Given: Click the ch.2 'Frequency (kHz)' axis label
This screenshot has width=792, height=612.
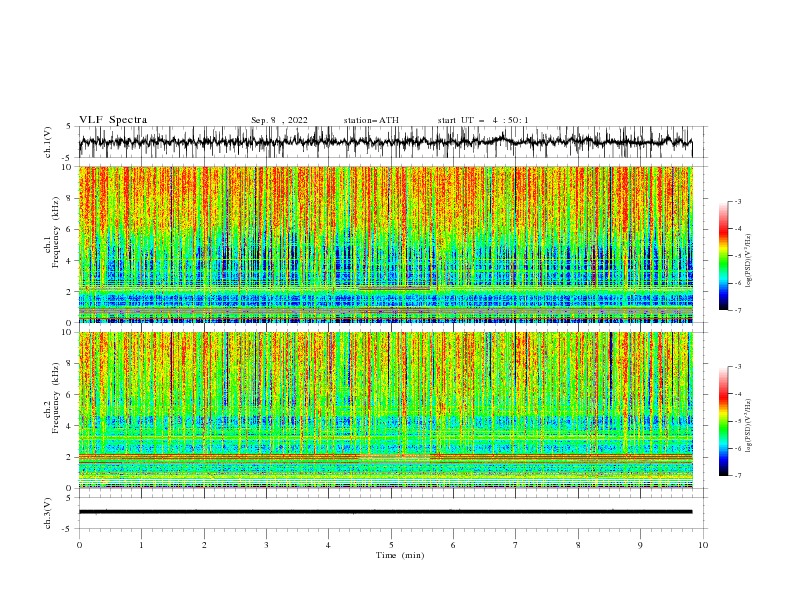Looking at the screenshot, I should pos(56,397).
